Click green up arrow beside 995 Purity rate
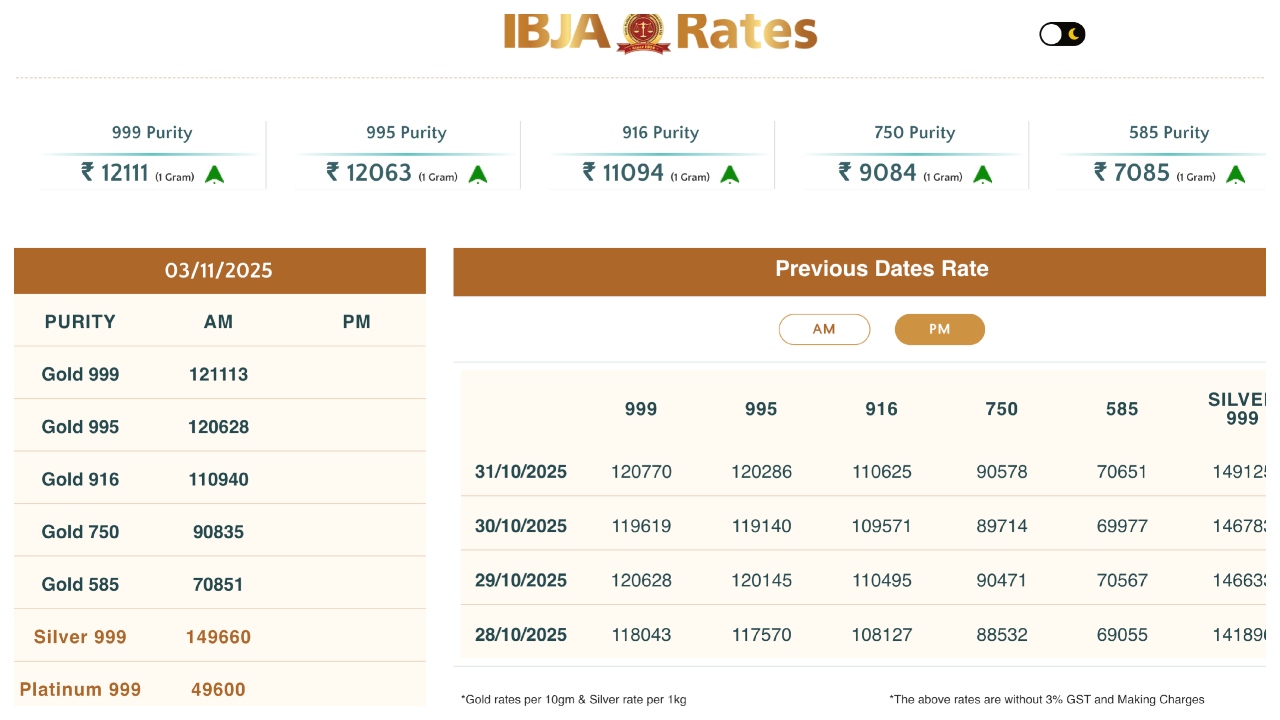 pos(478,175)
